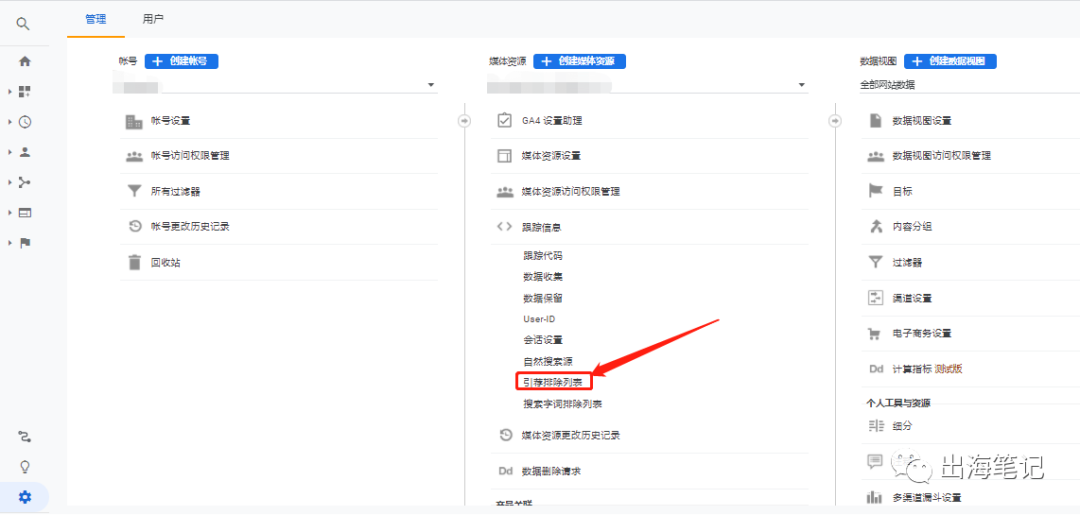Expand the customization section arrow in sidebar
The image size is (1080, 515).
[10, 92]
